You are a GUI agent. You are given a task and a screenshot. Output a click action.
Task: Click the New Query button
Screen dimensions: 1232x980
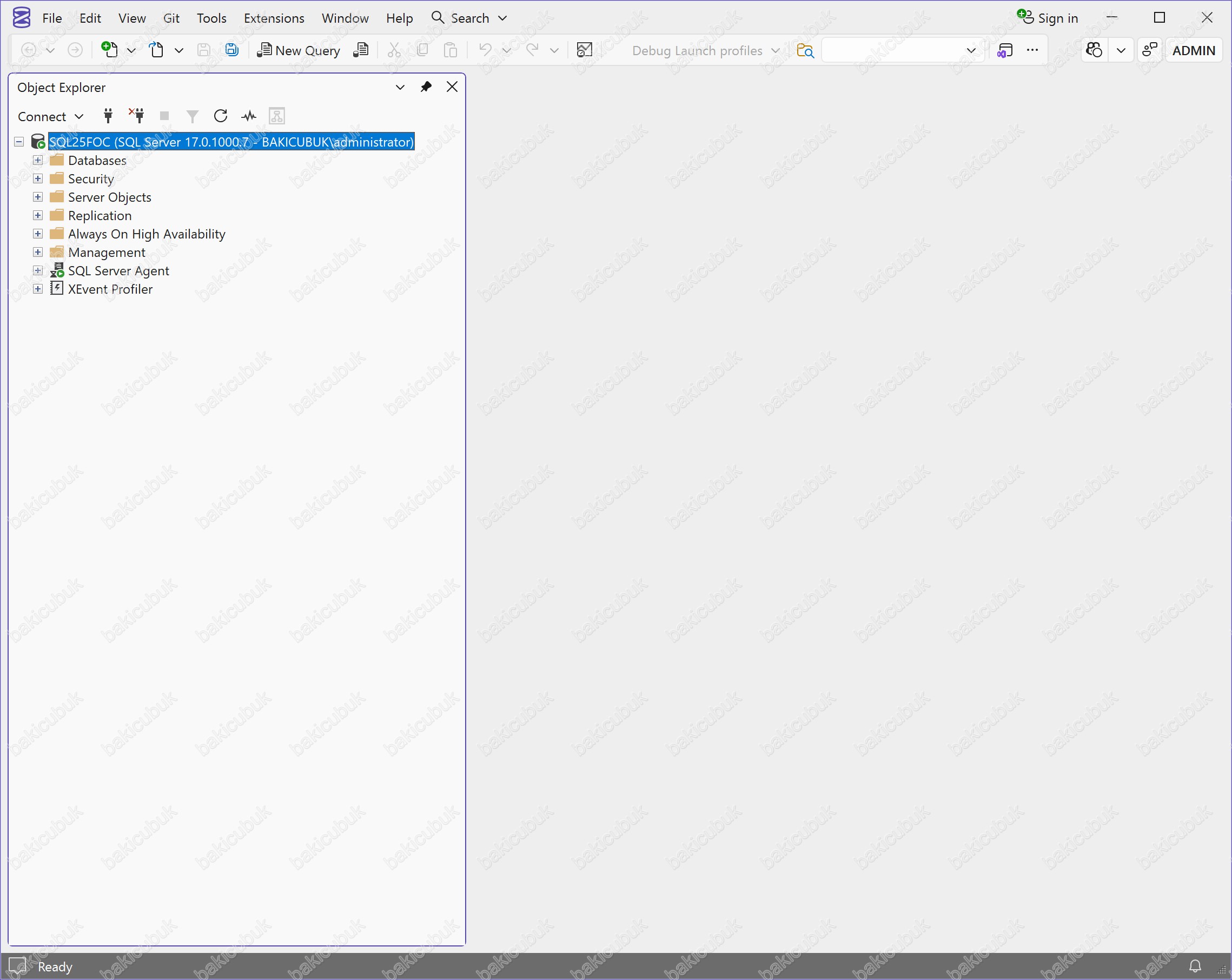[x=299, y=50]
